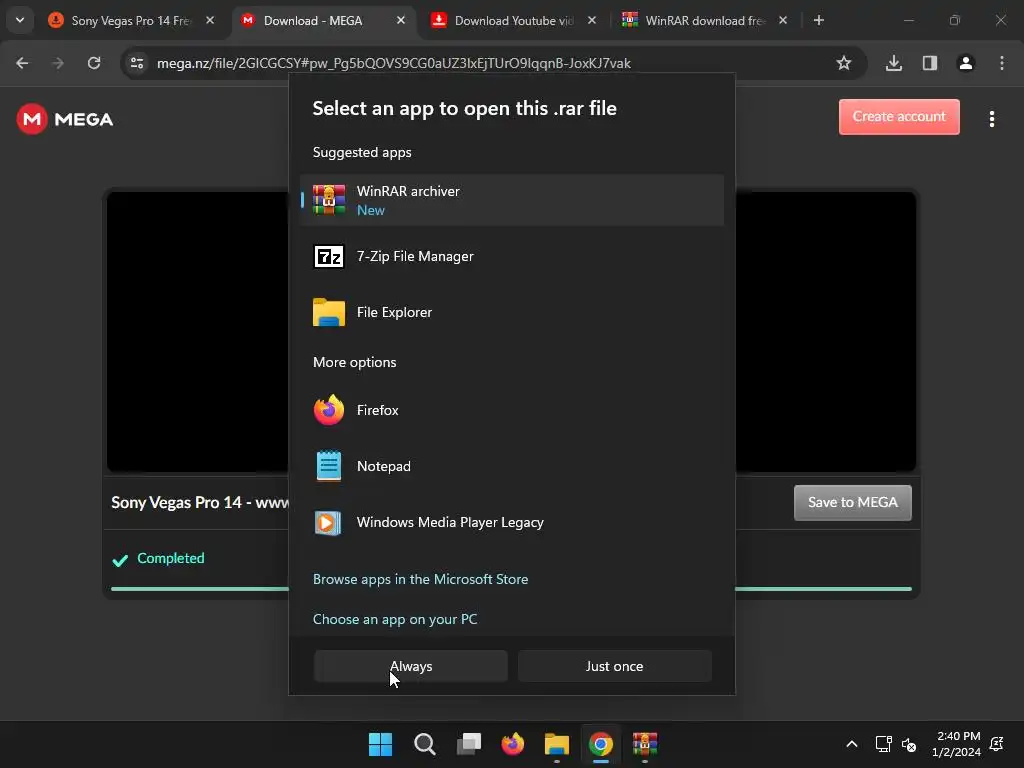Close the Download - MEGA tab
This screenshot has width=1024, height=768.
(401, 20)
